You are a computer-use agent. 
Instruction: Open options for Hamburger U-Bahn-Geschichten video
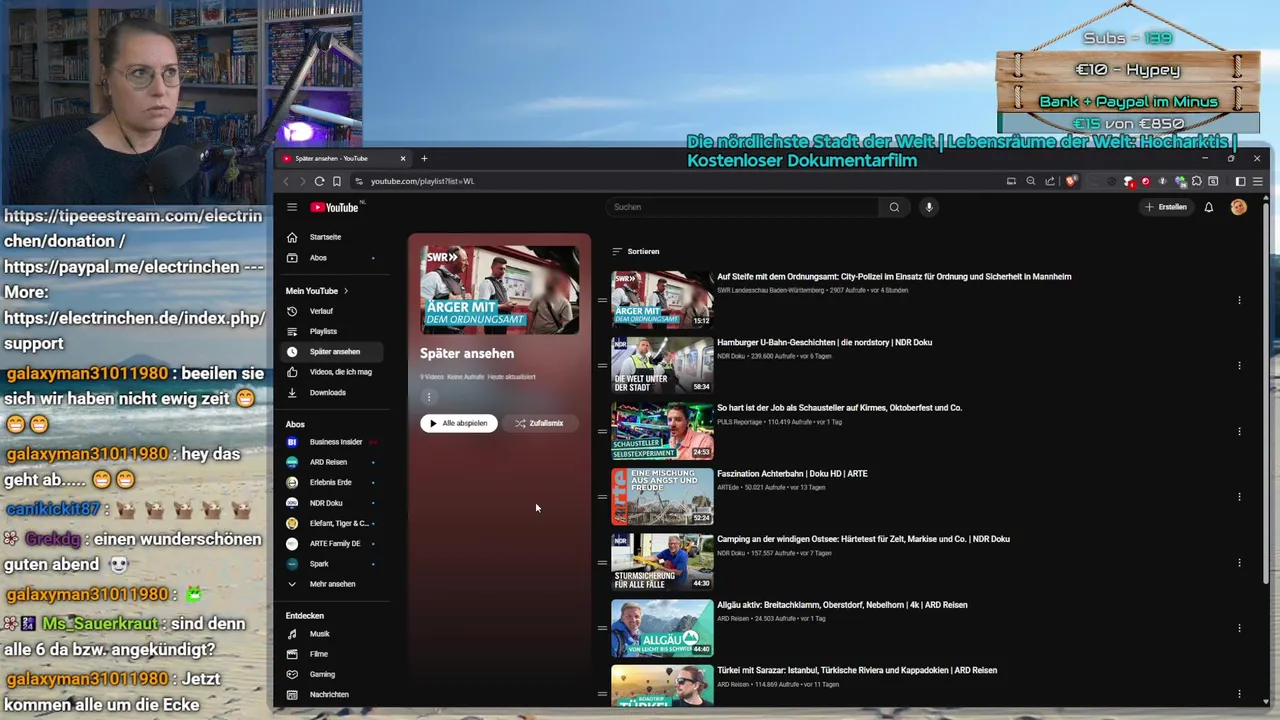(1239, 366)
